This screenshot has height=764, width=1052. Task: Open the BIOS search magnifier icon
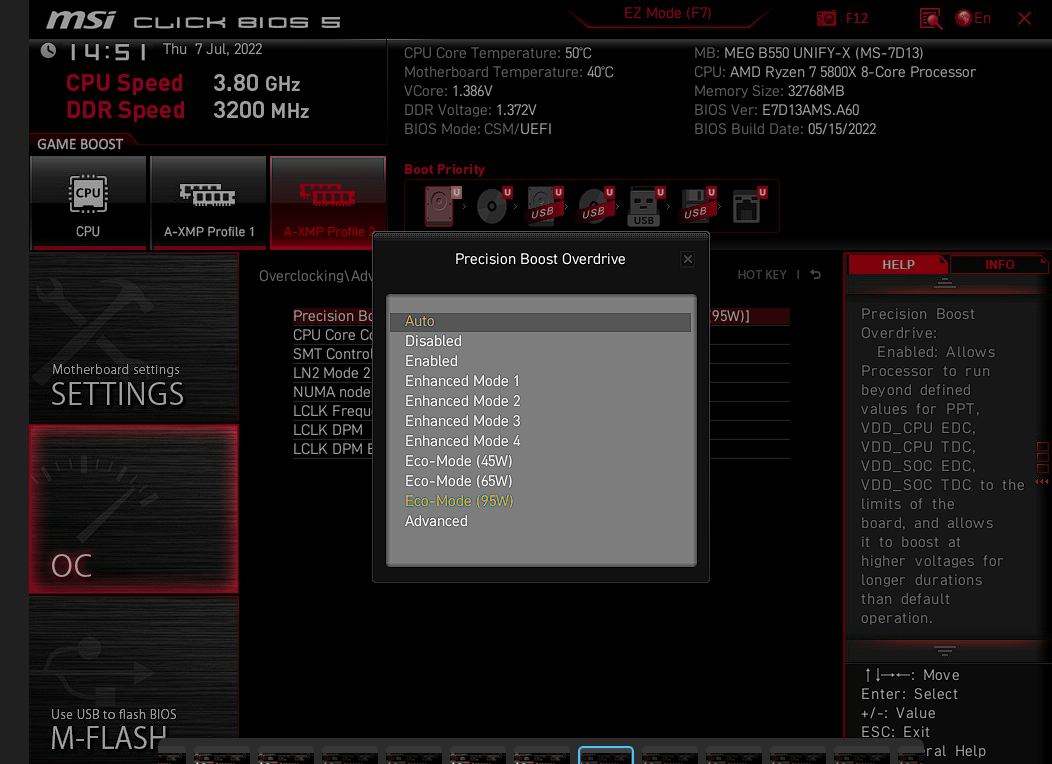pos(931,18)
